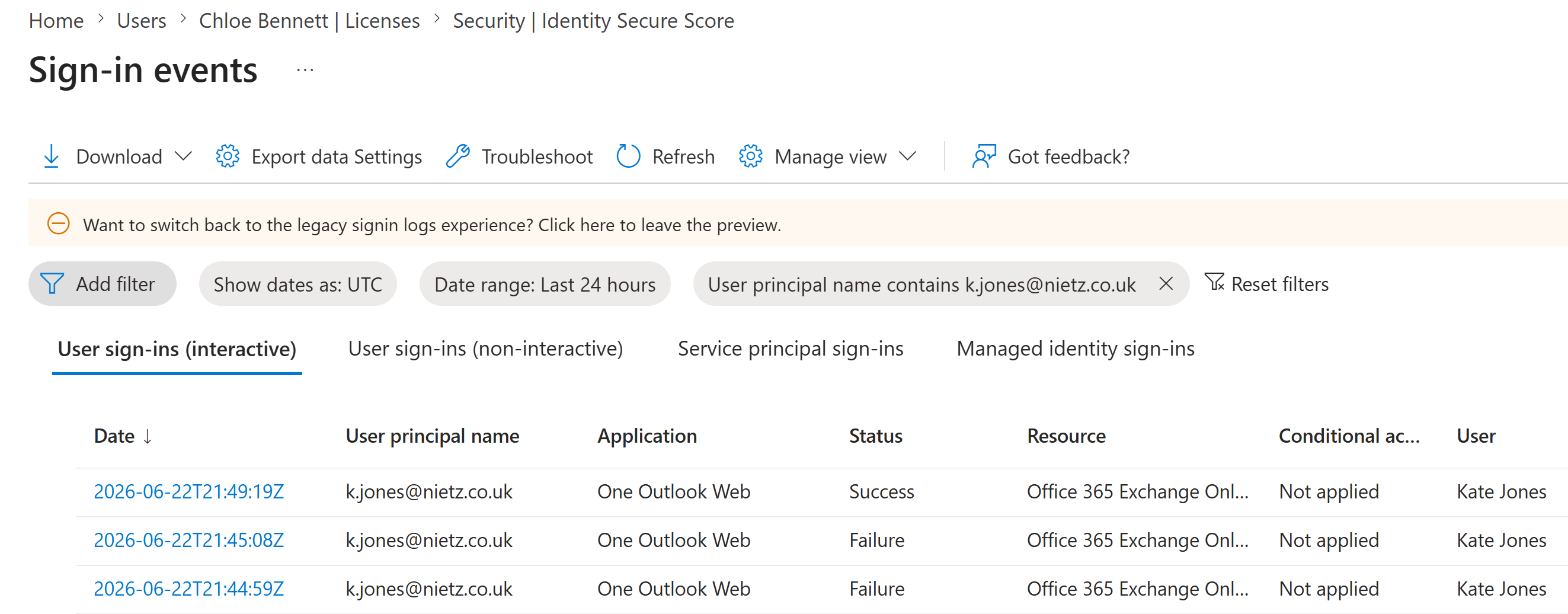Viewport: 1568px width, 614px height.
Task: Sort by User column header
Action: [1476, 436]
